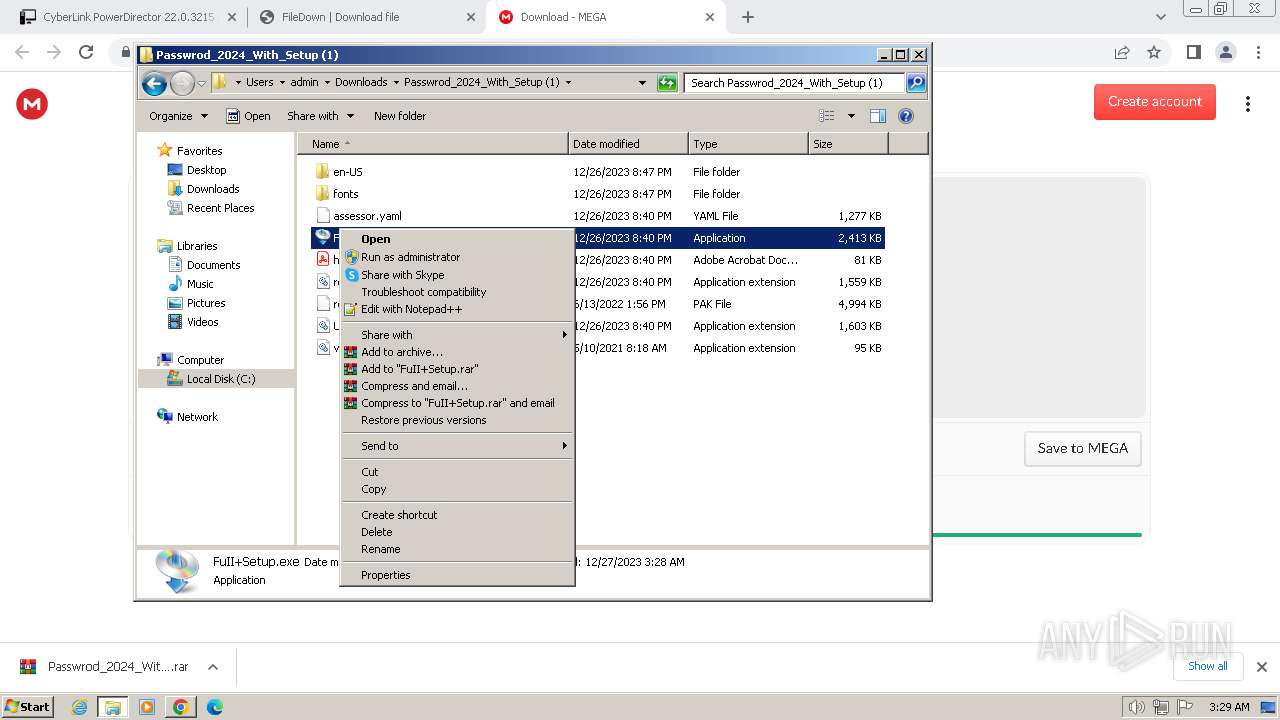Select the en-US folder icon

click(322, 172)
